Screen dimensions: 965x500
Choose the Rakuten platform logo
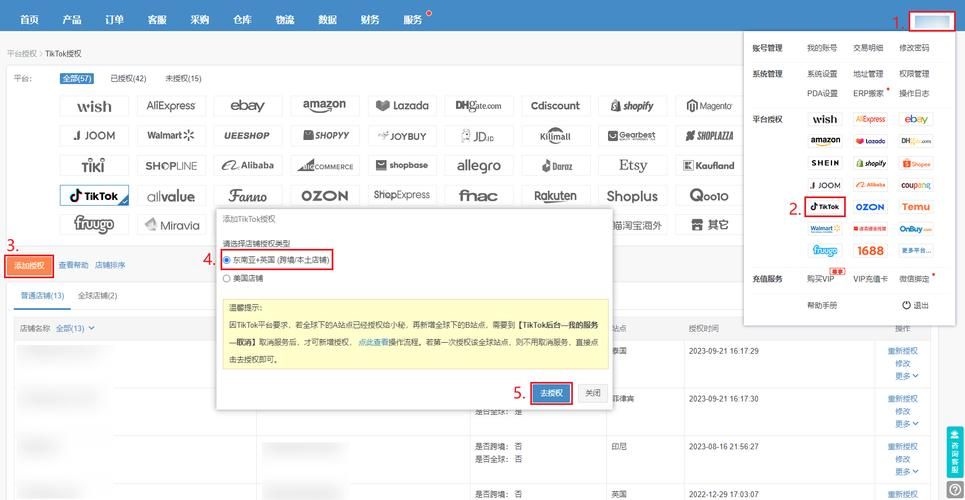[555, 196]
